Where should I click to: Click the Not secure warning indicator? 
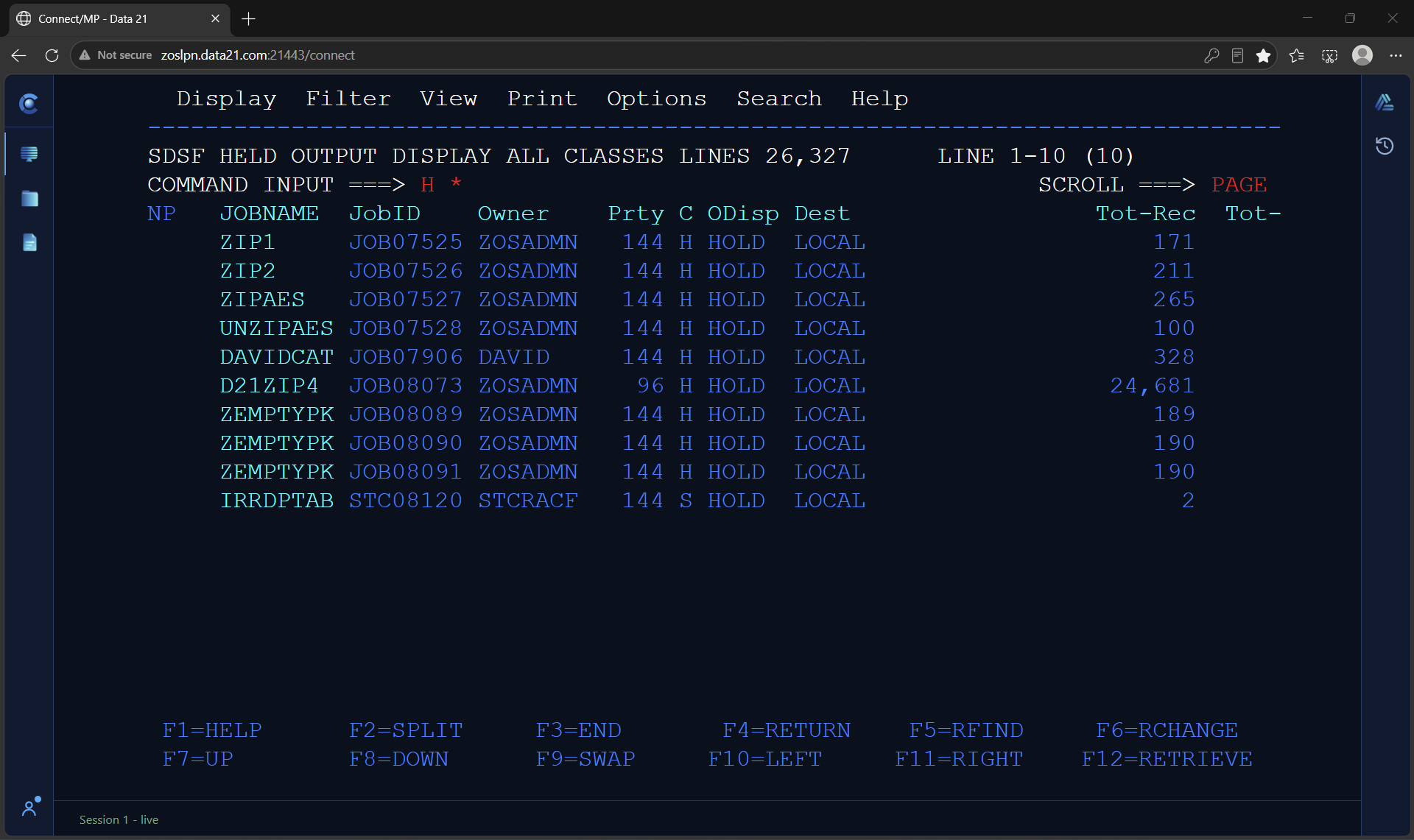[116, 55]
